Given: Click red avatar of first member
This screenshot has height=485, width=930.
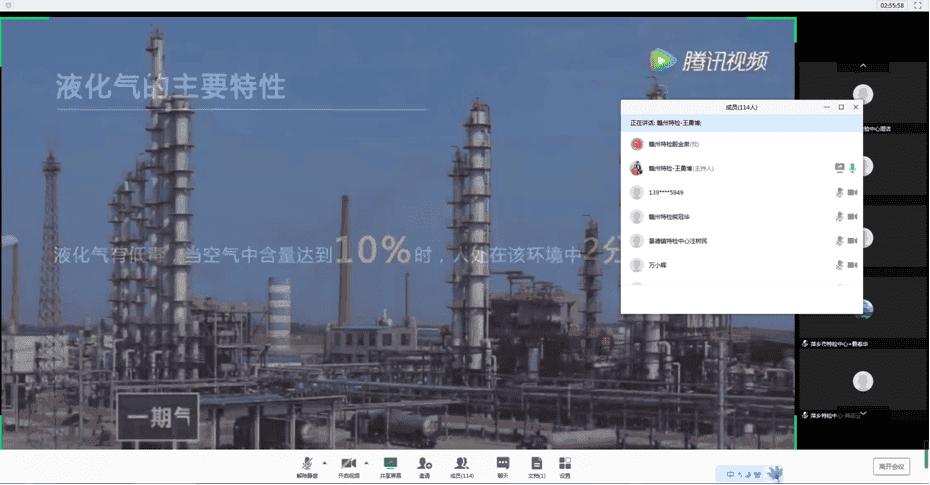Looking at the screenshot, I should click(636, 144).
